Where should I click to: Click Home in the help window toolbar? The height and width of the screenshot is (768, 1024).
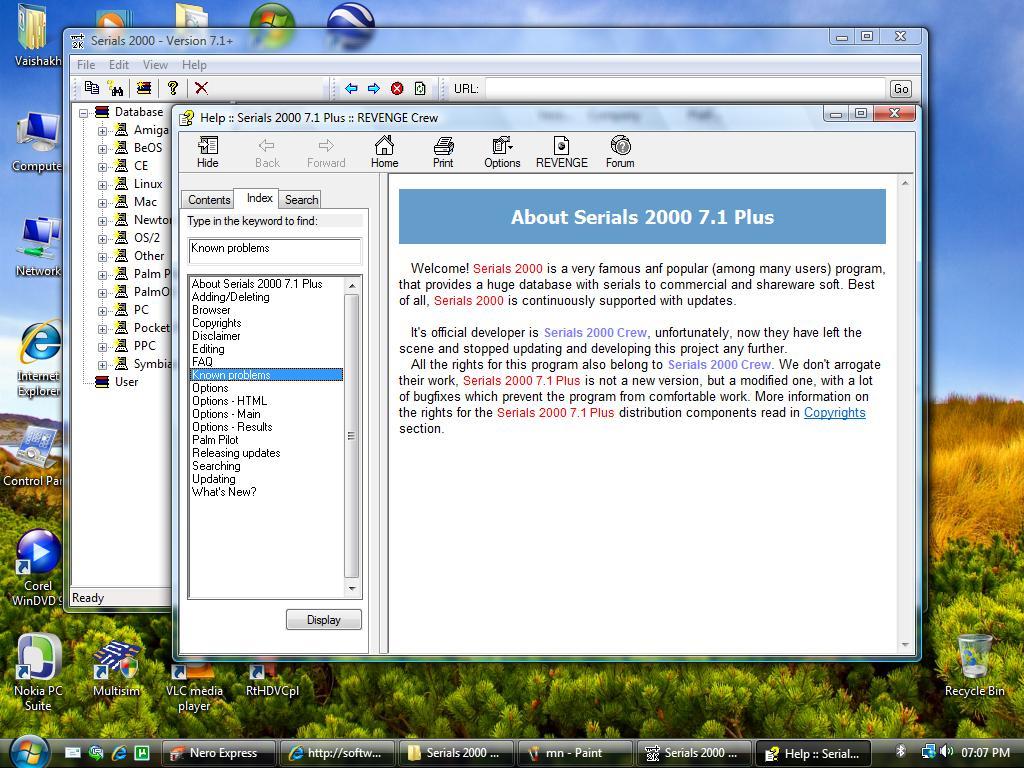click(384, 150)
